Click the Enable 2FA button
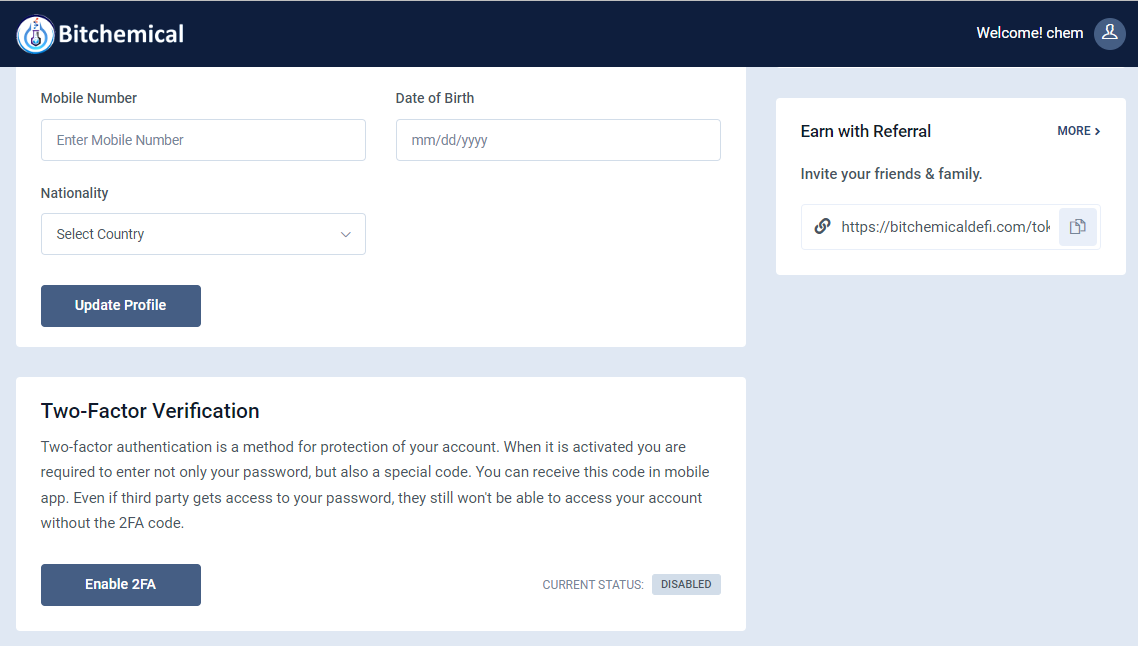The image size is (1138, 646). click(x=120, y=585)
